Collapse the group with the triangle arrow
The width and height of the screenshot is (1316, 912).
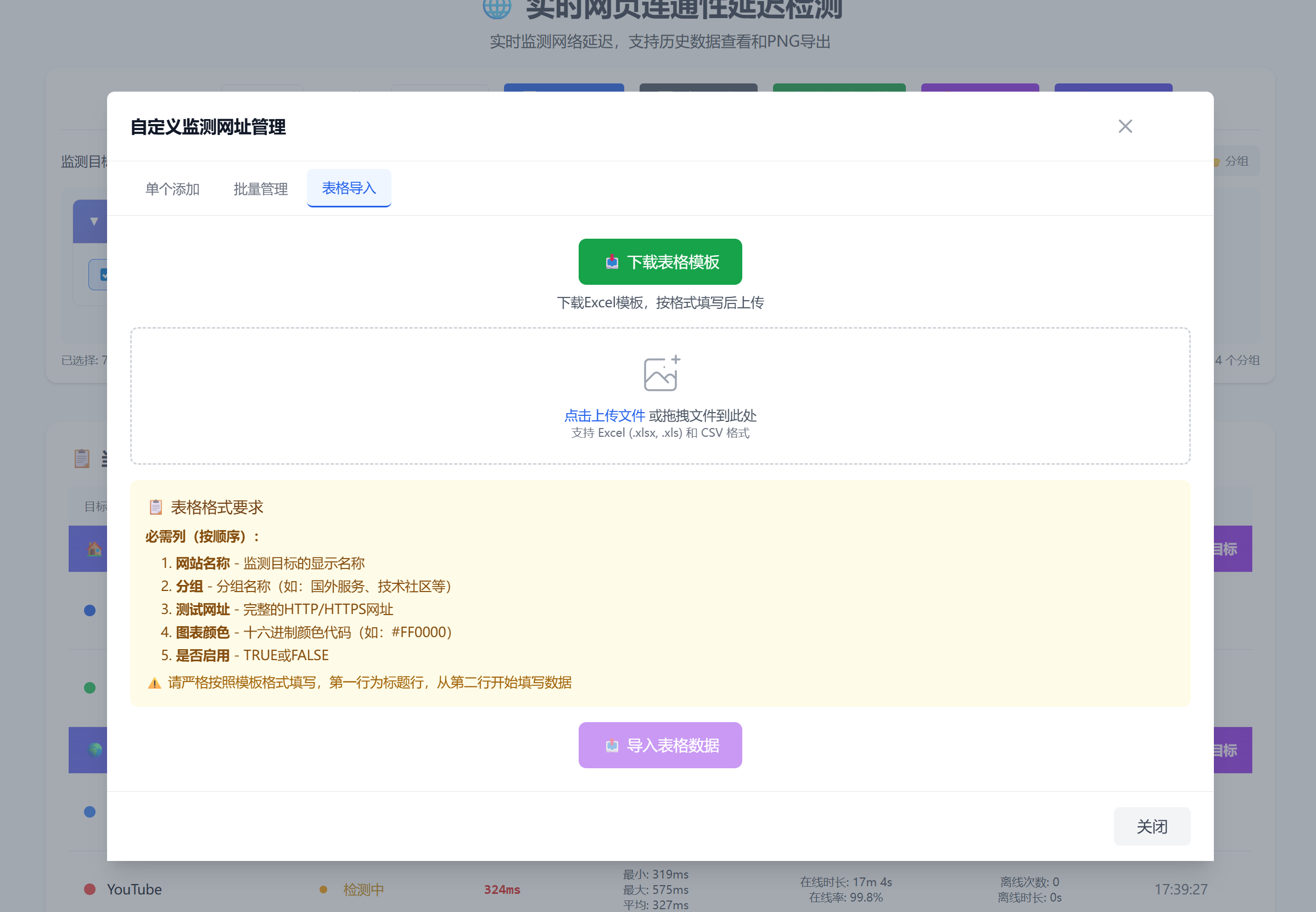[94, 221]
